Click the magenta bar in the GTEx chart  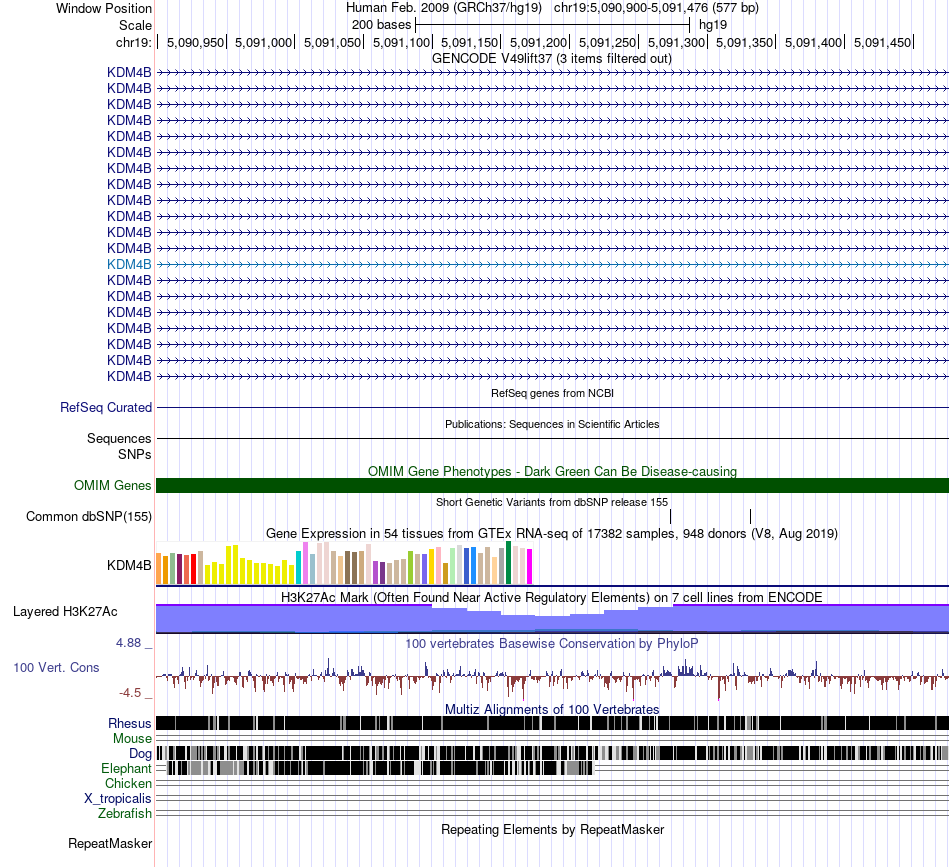click(x=530, y=566)
